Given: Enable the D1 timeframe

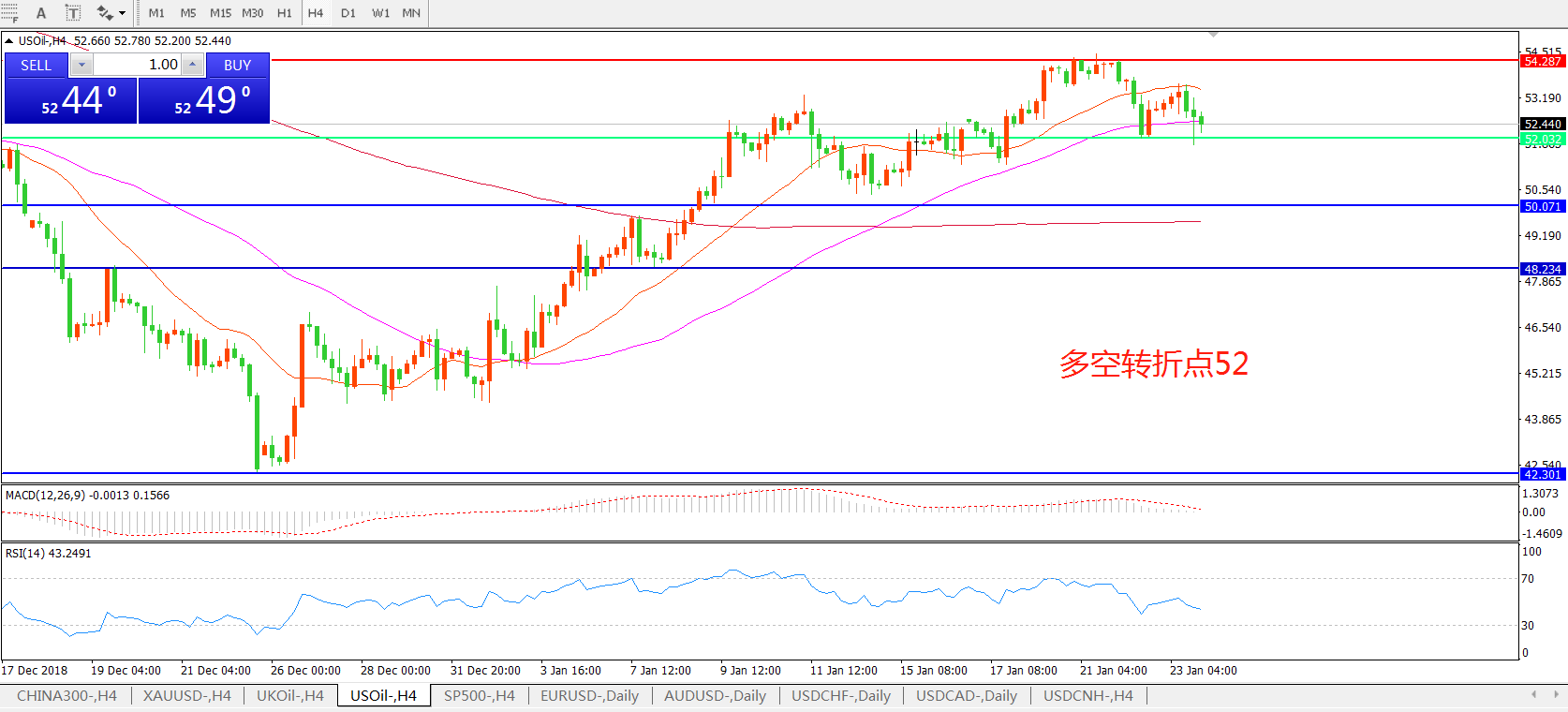Looking at the screenshot, I should (348, 13).
